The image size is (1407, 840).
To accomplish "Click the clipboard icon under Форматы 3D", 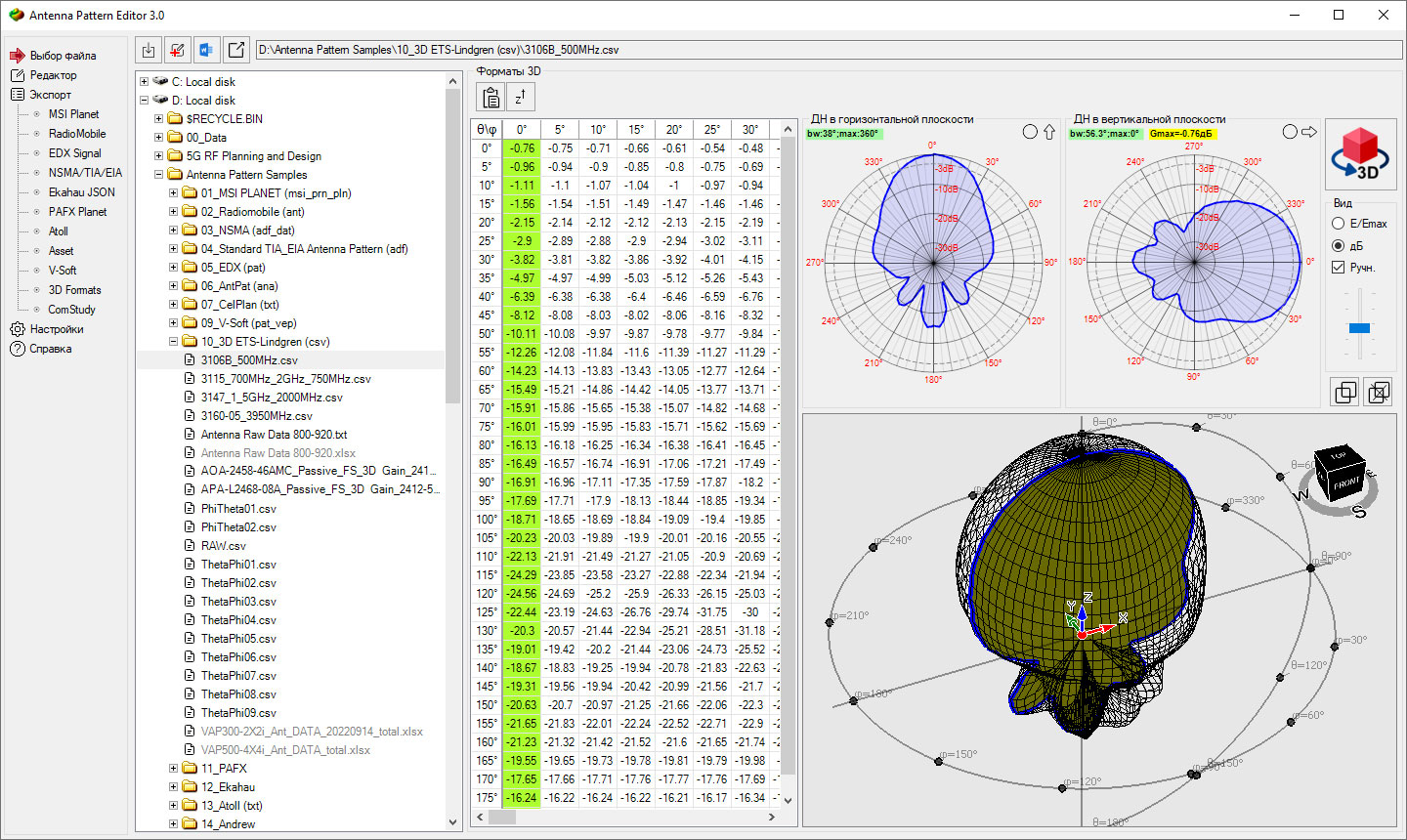I will (490, 97).
